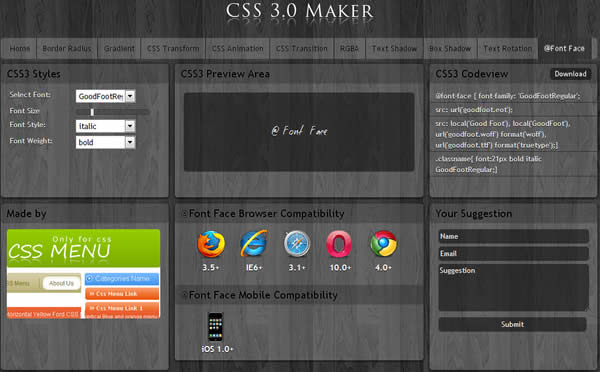Open the Font Weight dropdown arrow
This screenshot has height=372, width=600.
tap(130, 142)
